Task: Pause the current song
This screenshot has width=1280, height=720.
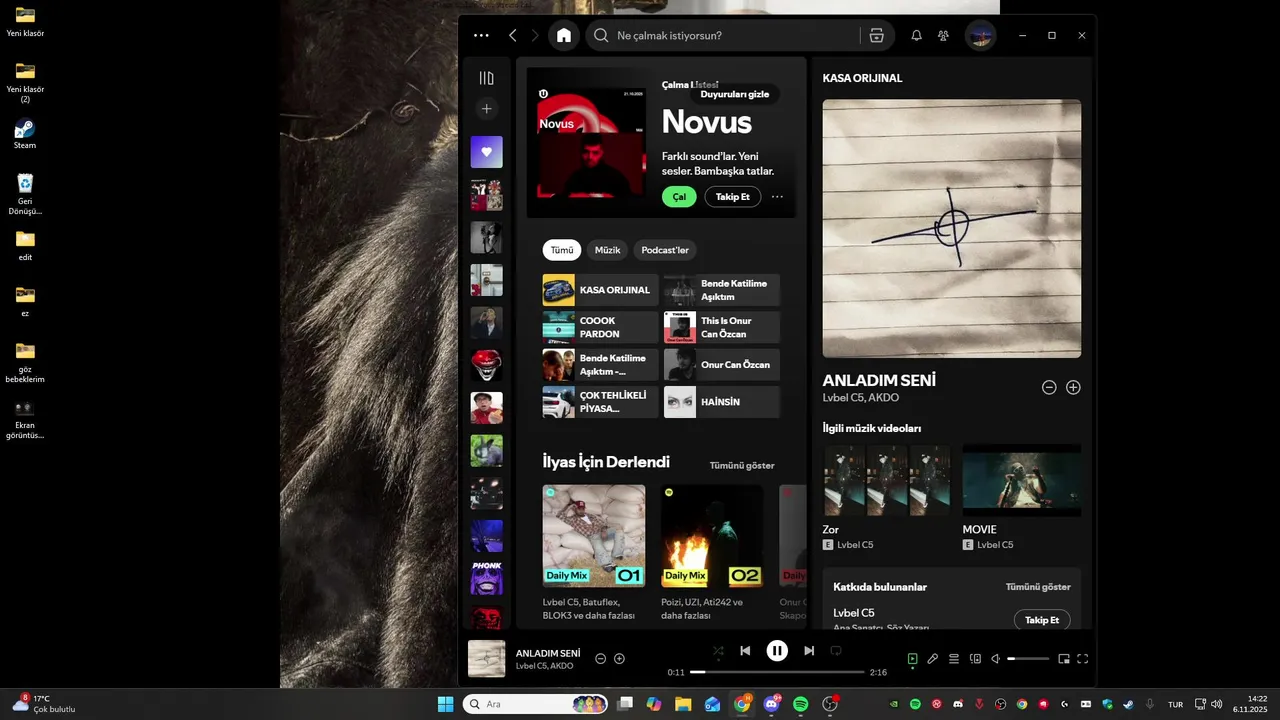Action: (777, 651)
